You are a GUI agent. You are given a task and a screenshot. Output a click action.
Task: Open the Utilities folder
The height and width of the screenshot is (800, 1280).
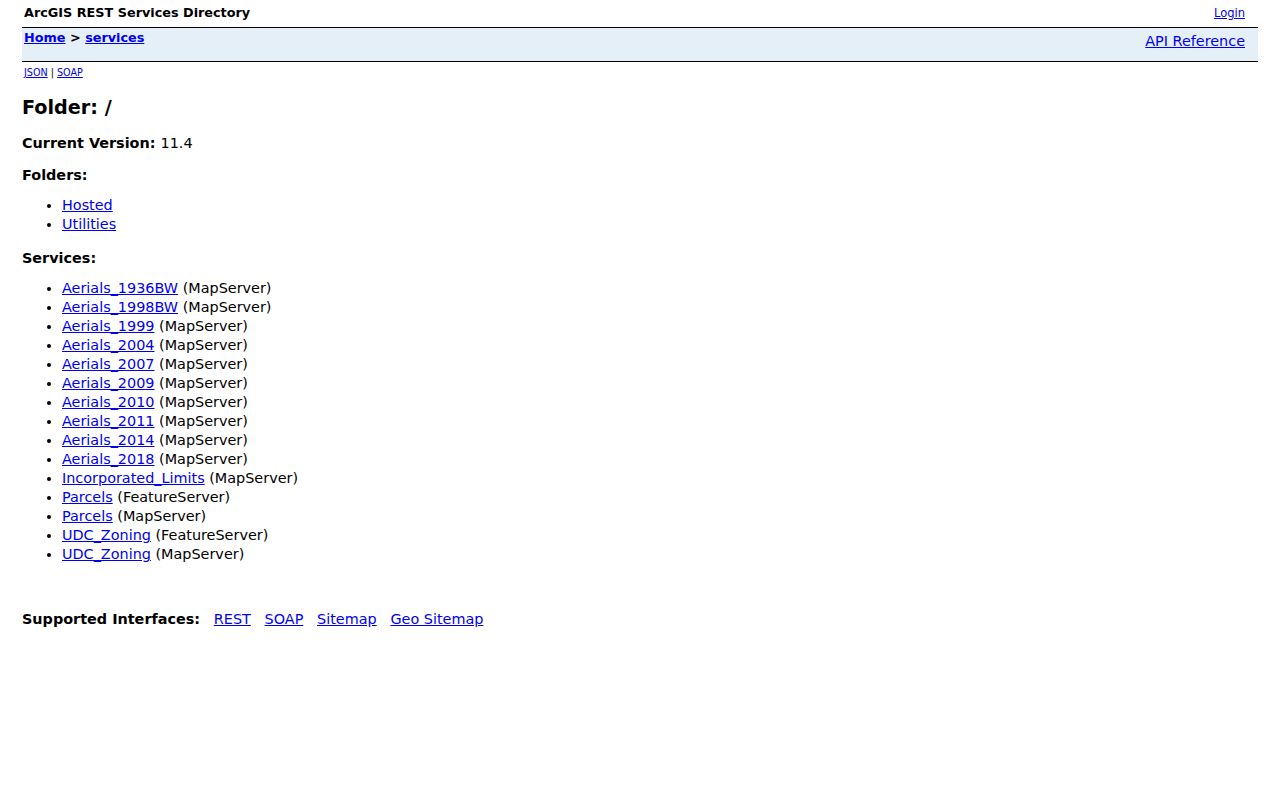coord(89,224)
